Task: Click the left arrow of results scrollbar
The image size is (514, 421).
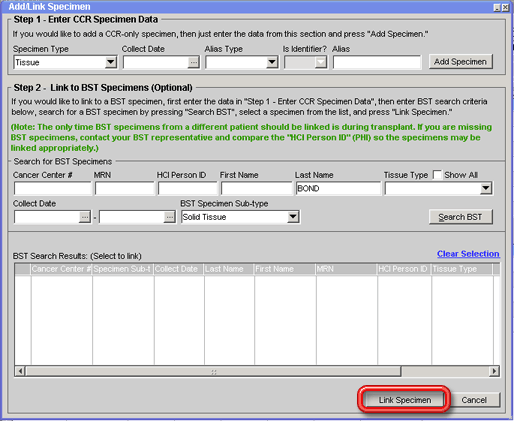Action: (x=20, y=371)
